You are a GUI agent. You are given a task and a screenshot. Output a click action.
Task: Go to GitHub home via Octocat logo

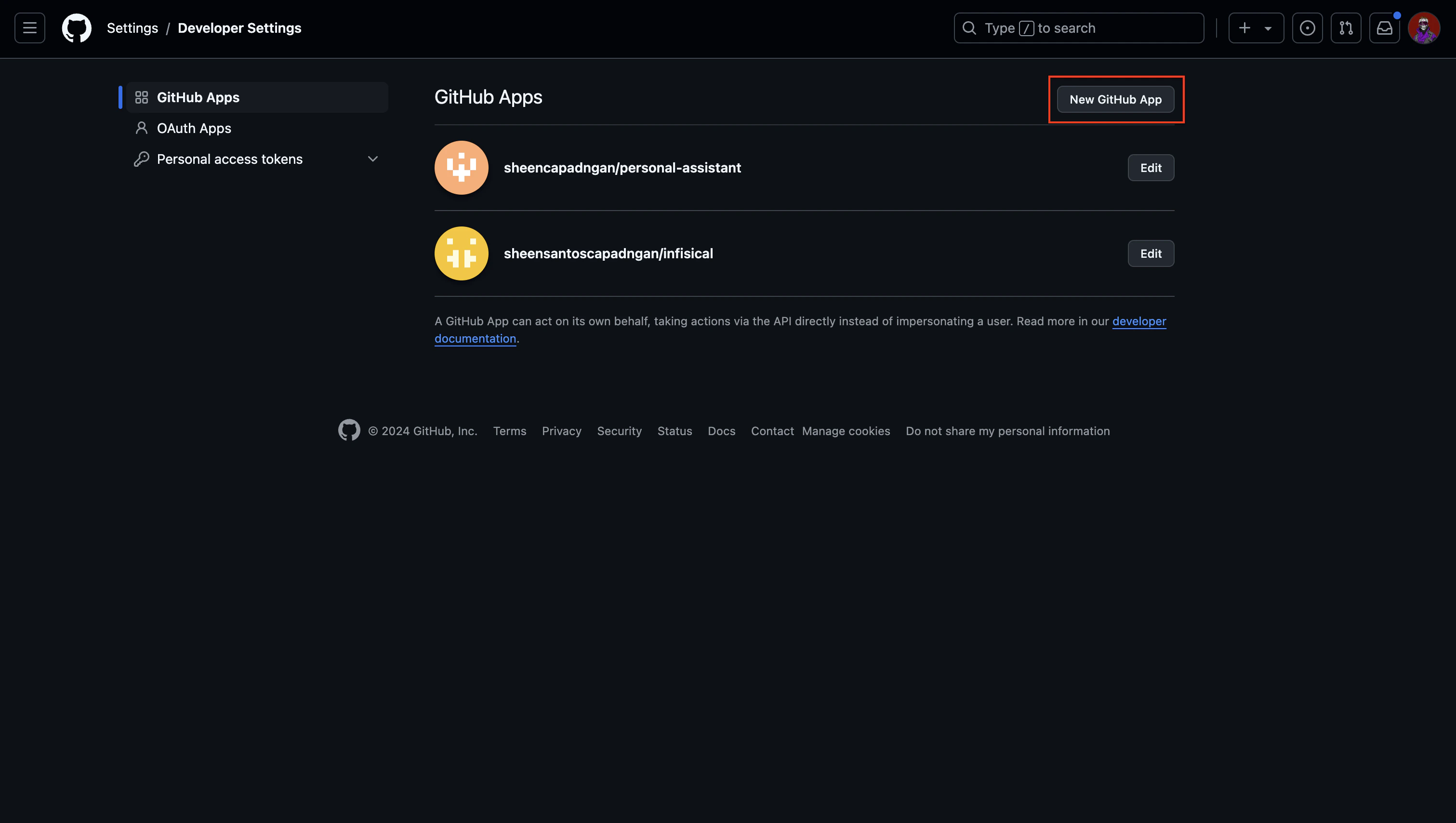coord(76,27)
